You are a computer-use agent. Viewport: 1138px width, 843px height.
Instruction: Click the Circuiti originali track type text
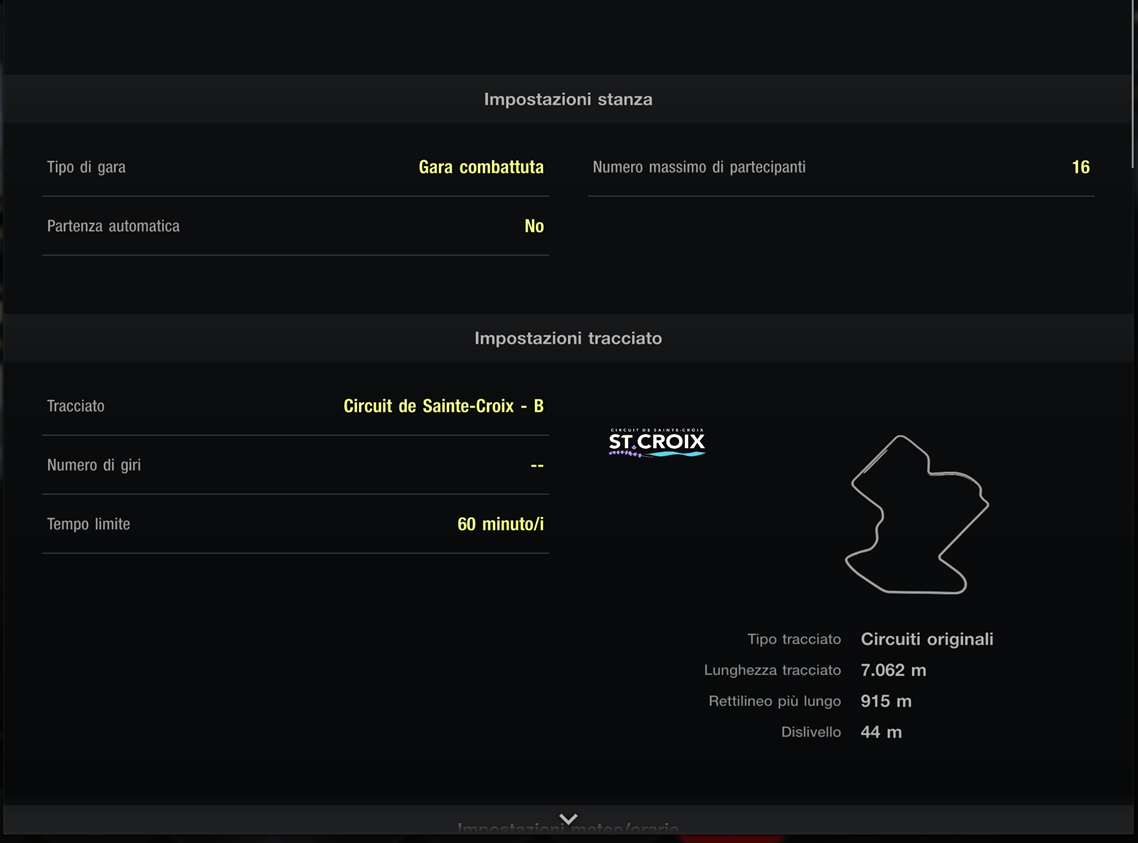click(927, 639)
